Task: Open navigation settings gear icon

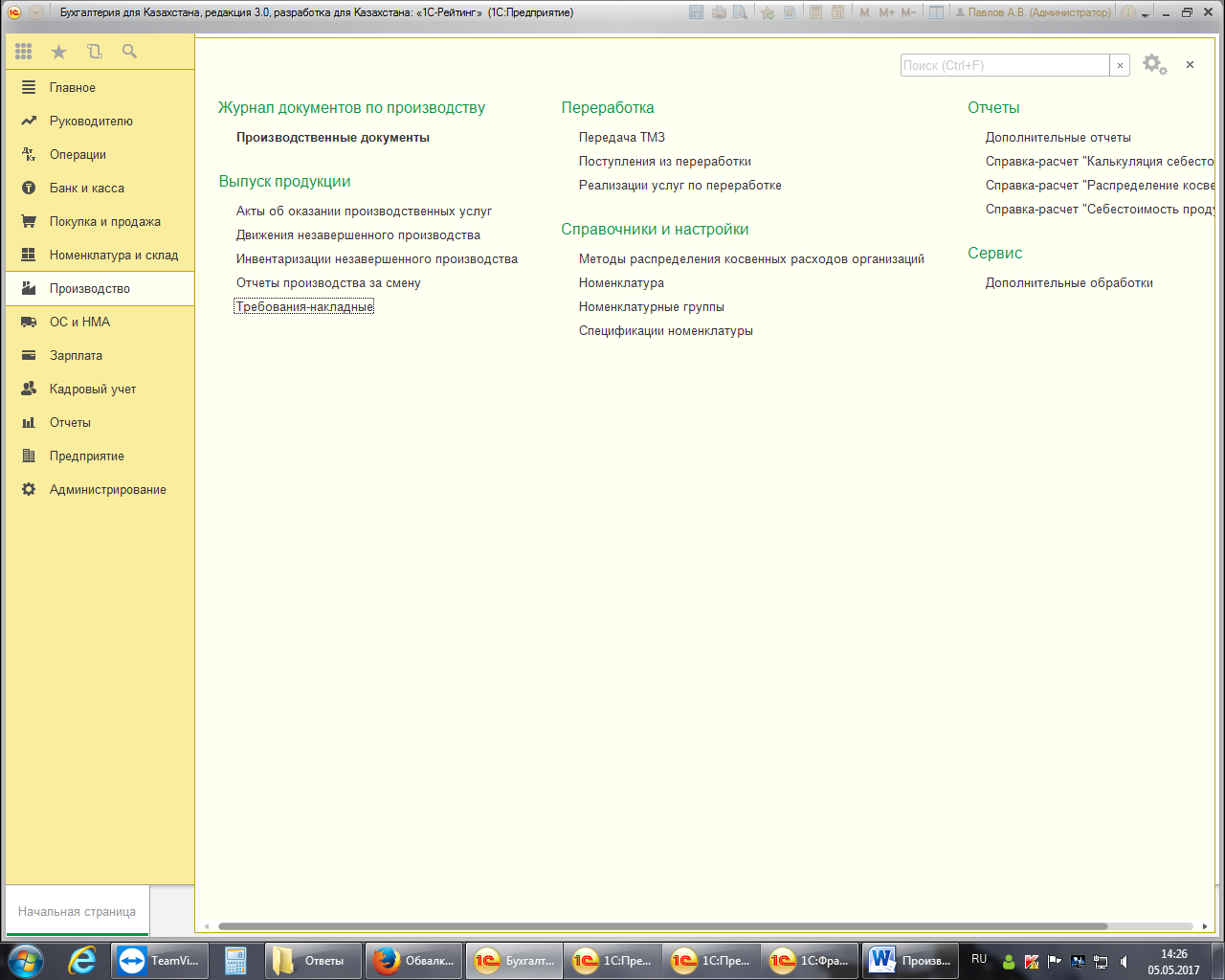Action: click(x=1154, y=64)
